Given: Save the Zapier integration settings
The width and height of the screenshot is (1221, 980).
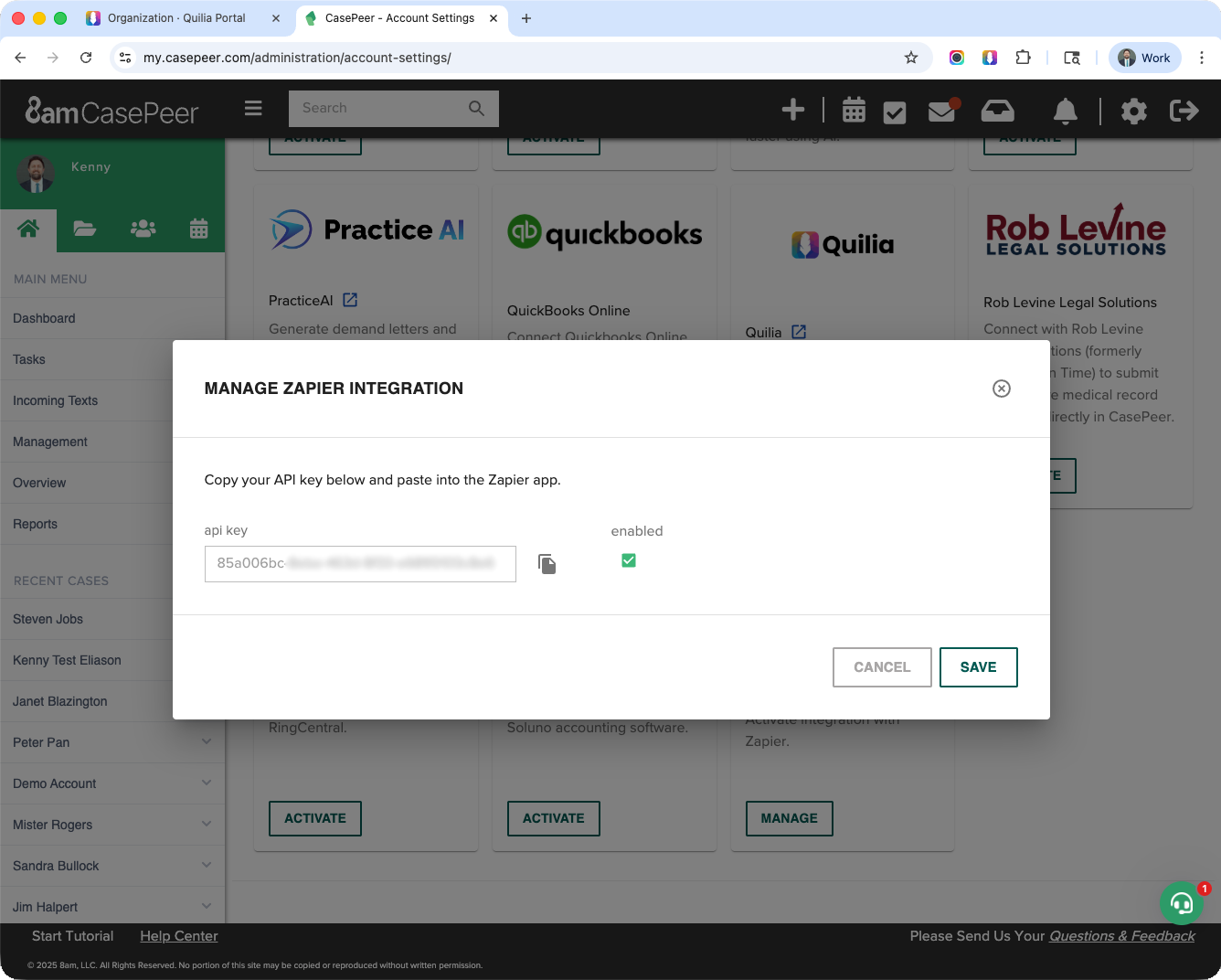Looking at the screenshot, I should [978, 667].
